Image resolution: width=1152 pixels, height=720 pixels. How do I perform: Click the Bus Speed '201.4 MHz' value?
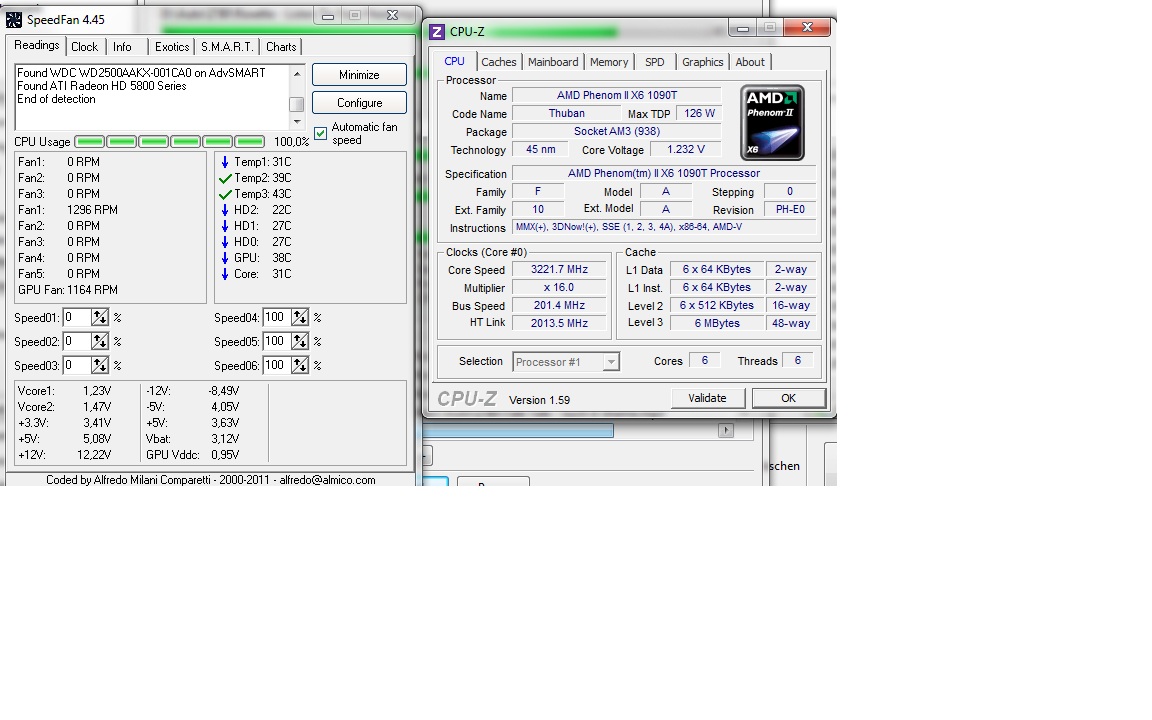(x=560, y=306)
